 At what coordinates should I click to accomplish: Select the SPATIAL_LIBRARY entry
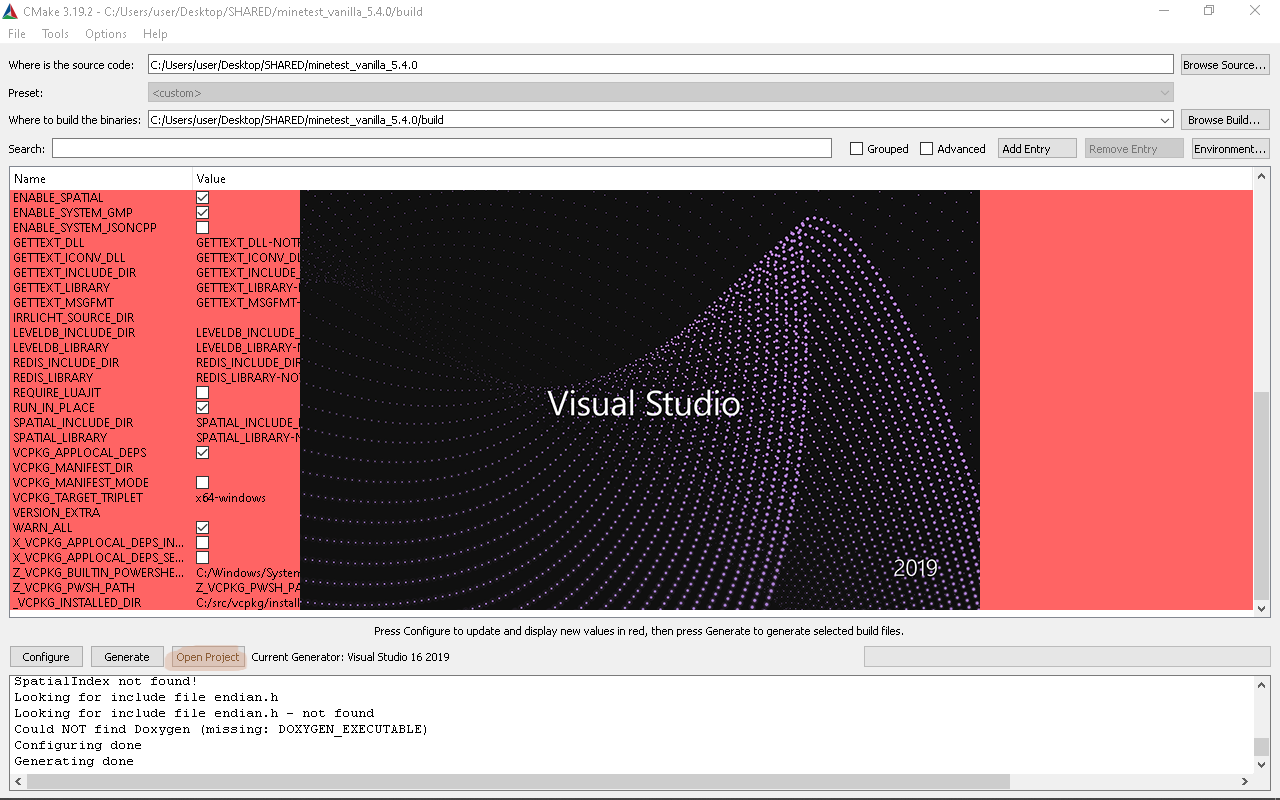pos(60,438)
